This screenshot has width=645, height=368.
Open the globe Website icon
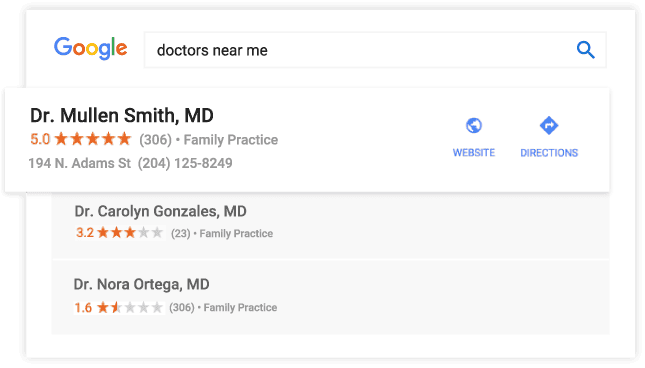click(473, 125)
